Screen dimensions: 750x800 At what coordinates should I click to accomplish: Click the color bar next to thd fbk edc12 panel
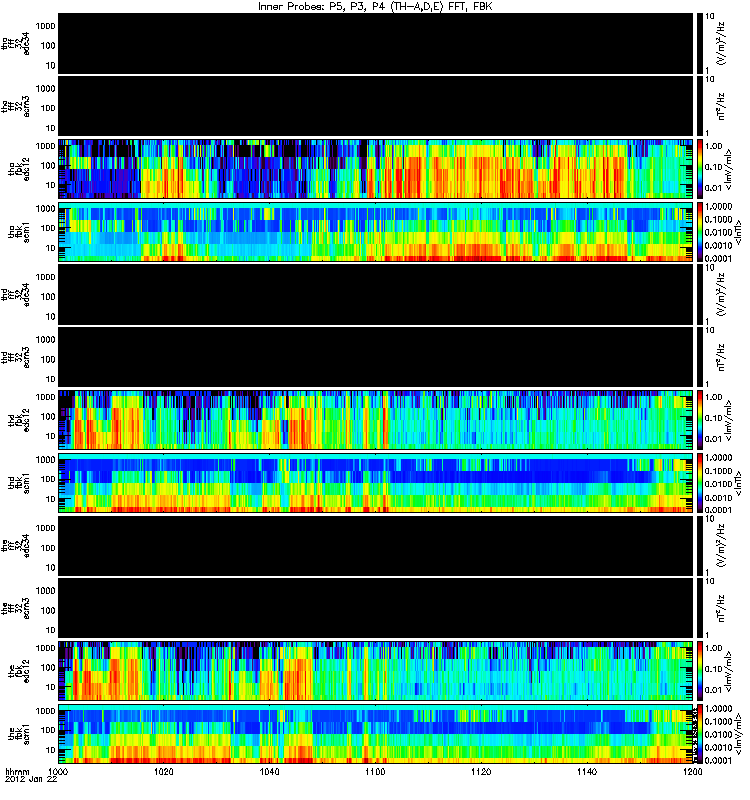pos(700,420)
